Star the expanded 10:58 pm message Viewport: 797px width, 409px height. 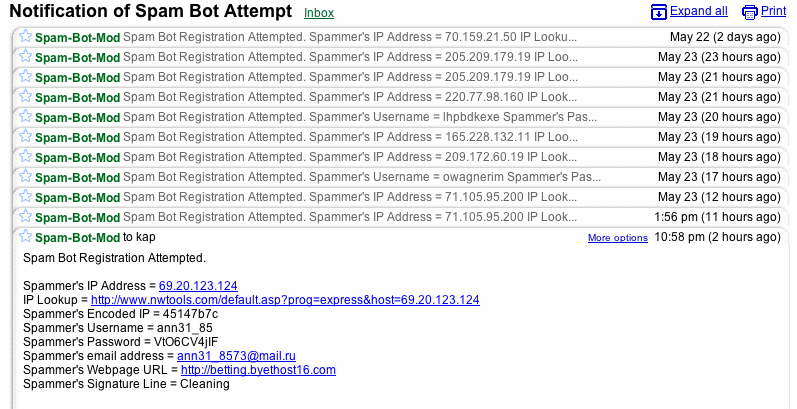coord(26,237)
